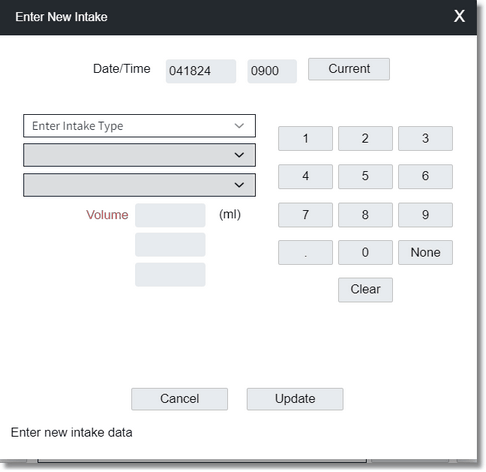The height and width of the screenshot is (472, 486).
Task: Click the Cancel button
Action: tap(179, 399)
